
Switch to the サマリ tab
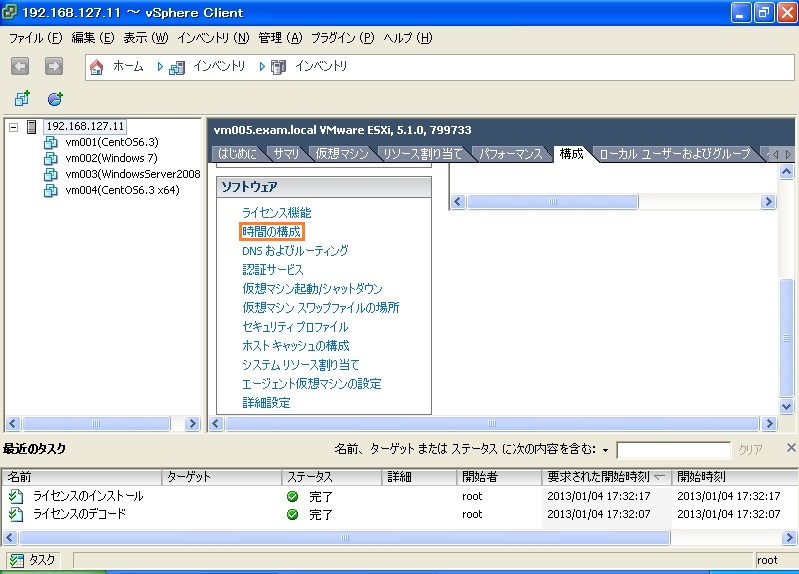(286, 153)
